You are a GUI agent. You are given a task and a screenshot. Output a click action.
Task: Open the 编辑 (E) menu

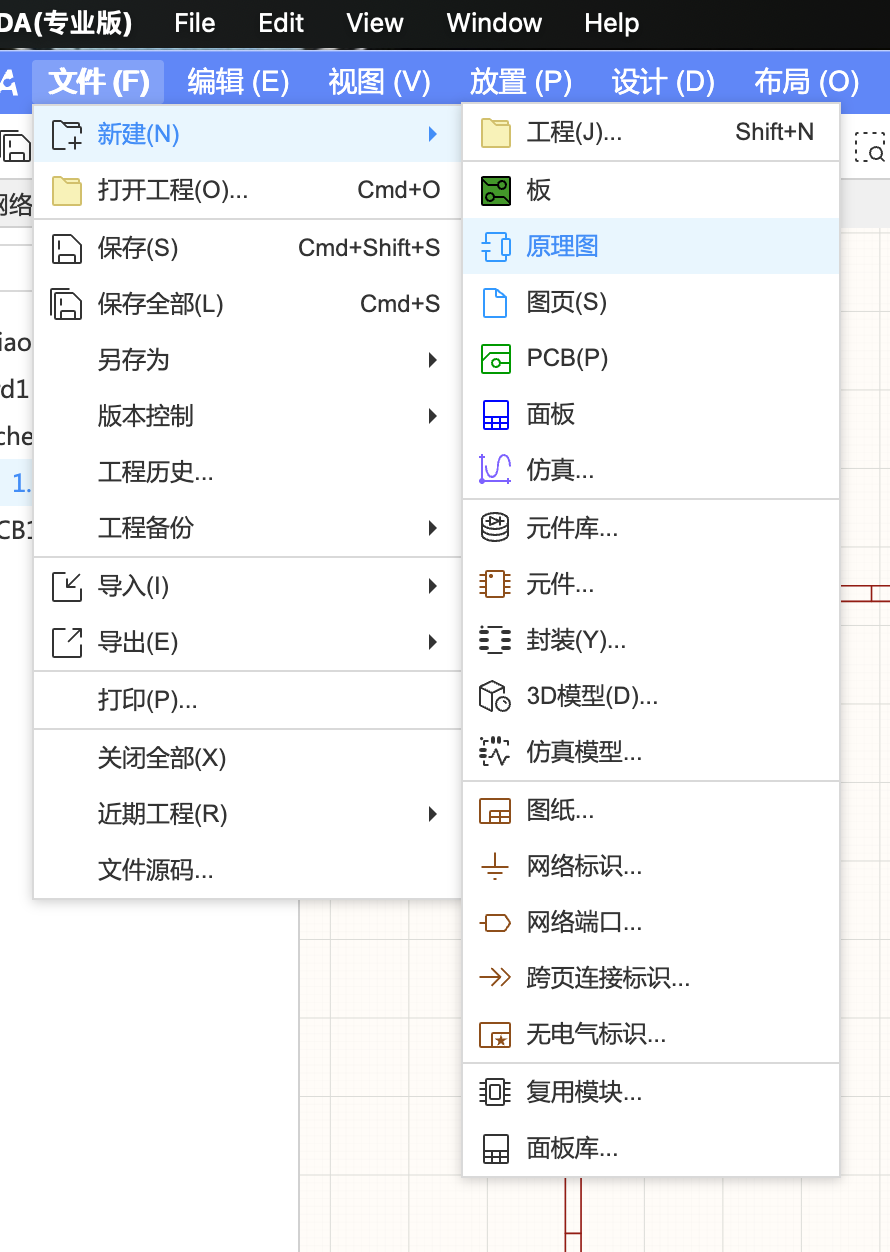(x=238, y=81)
